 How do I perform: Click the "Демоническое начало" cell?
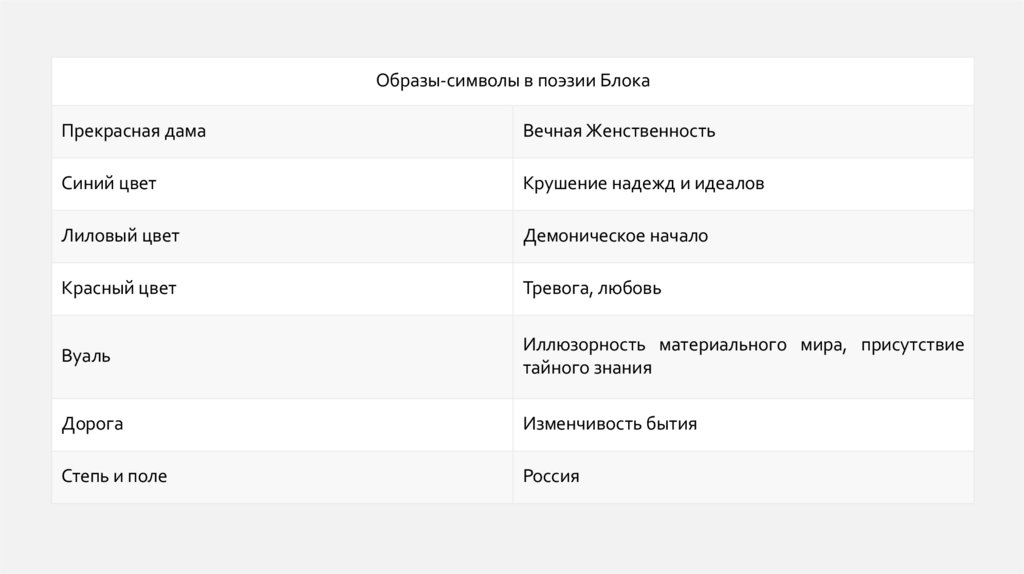tap(615, 236)
